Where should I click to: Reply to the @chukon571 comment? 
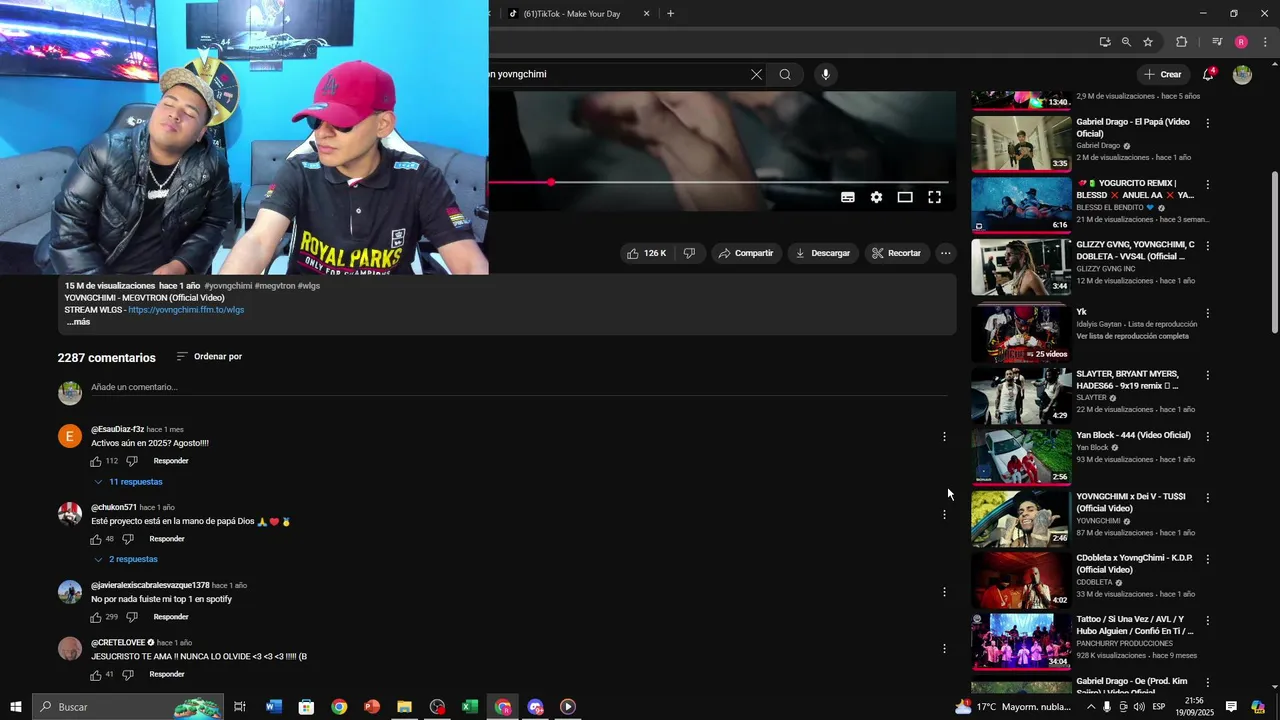tap(167, 539)
